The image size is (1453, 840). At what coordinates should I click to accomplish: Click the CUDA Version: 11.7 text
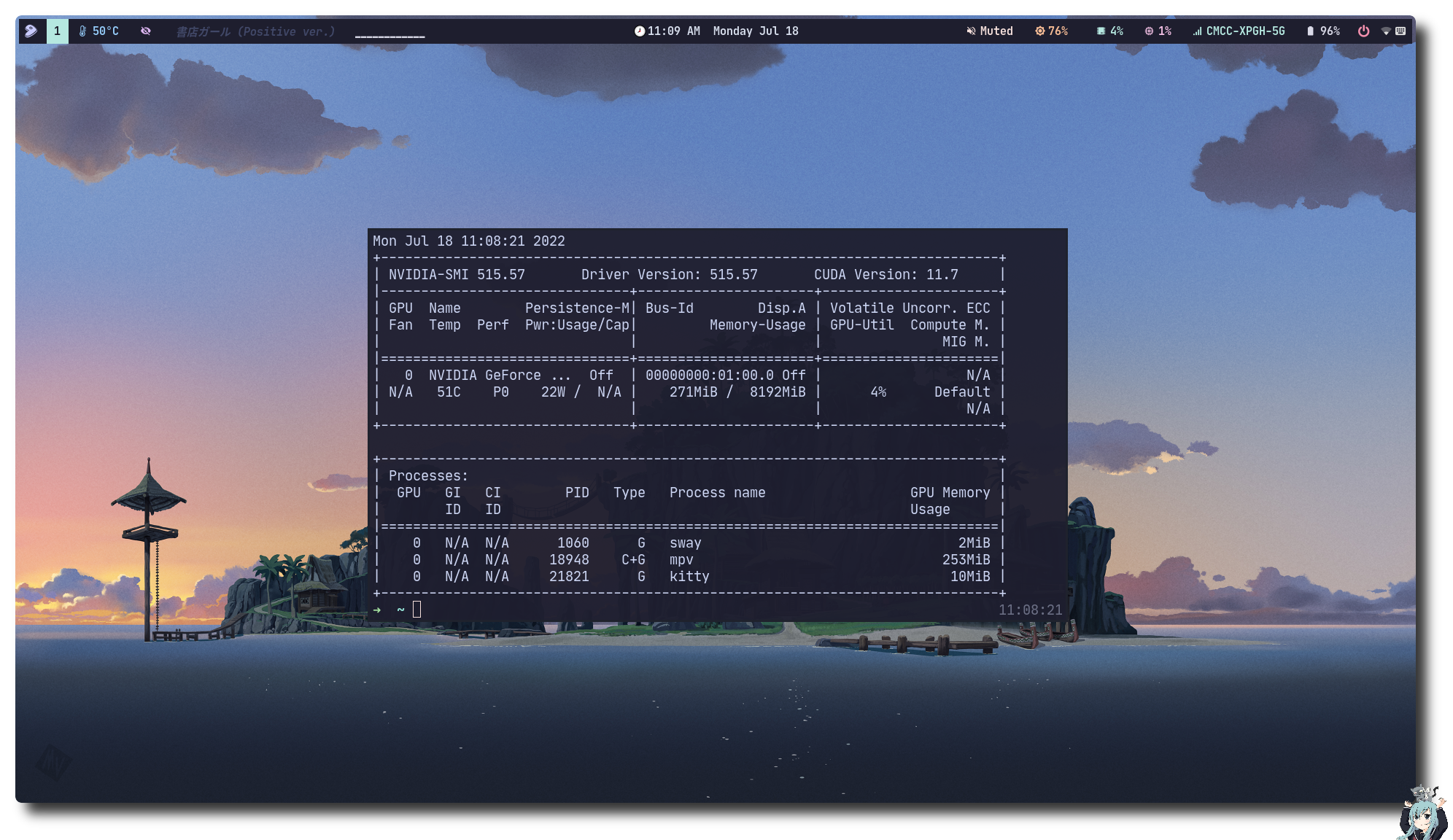[x=886, y=274]
